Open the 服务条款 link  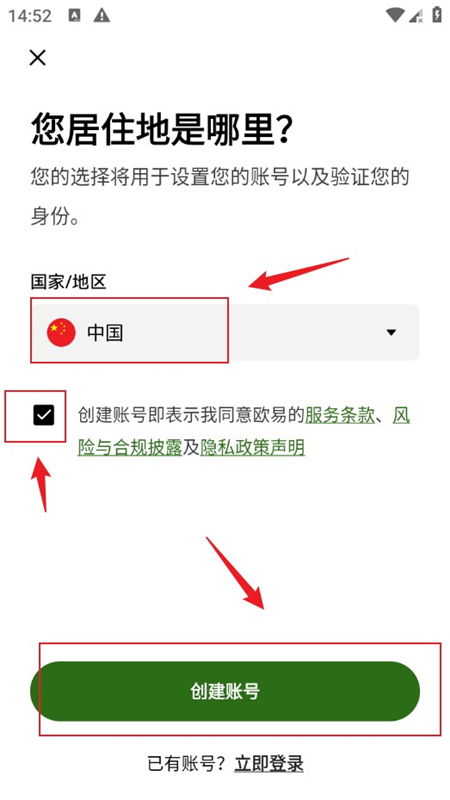(x=340, y=416)
